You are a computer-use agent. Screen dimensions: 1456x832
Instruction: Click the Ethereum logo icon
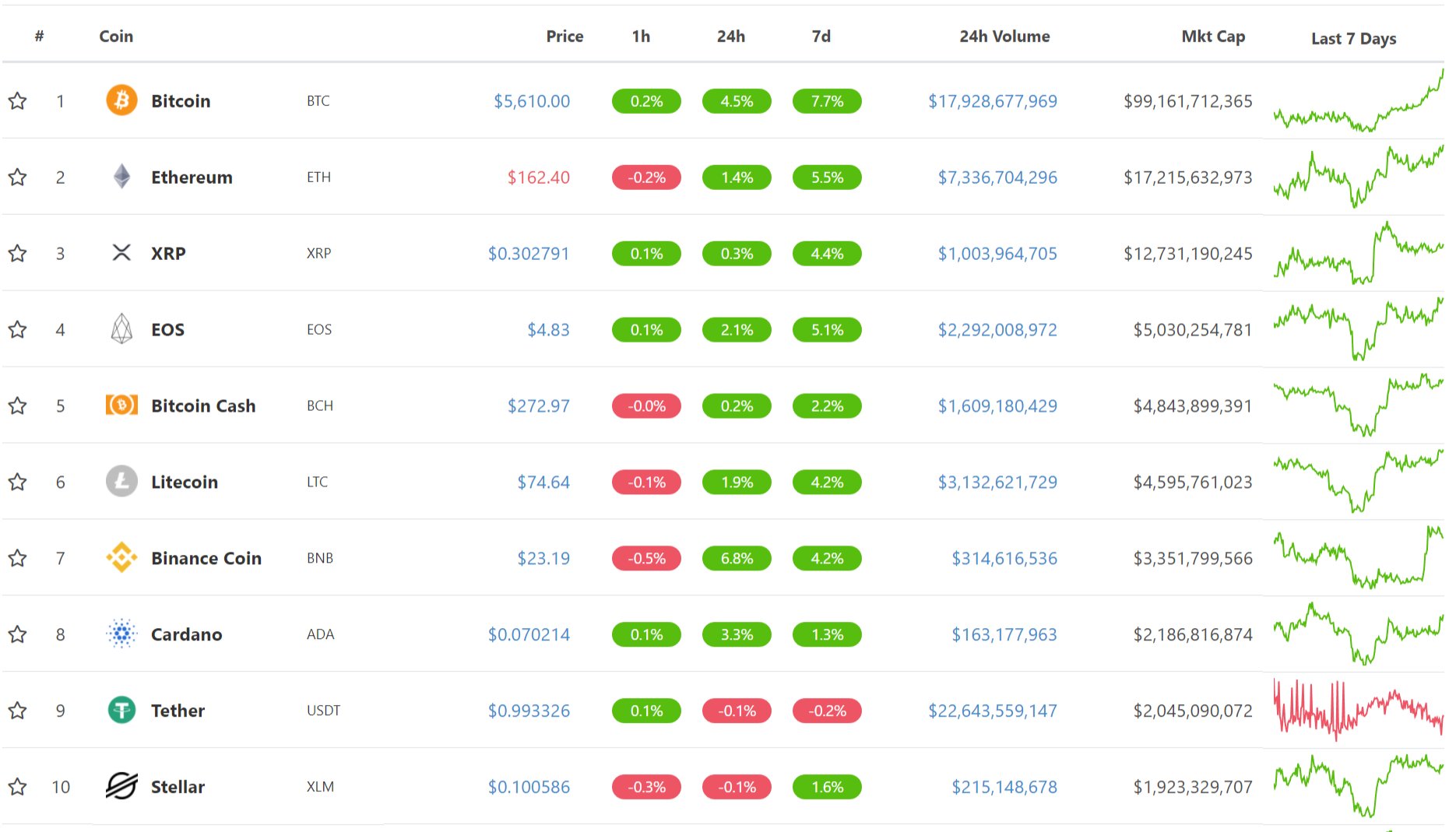click(x=121, y=177)
